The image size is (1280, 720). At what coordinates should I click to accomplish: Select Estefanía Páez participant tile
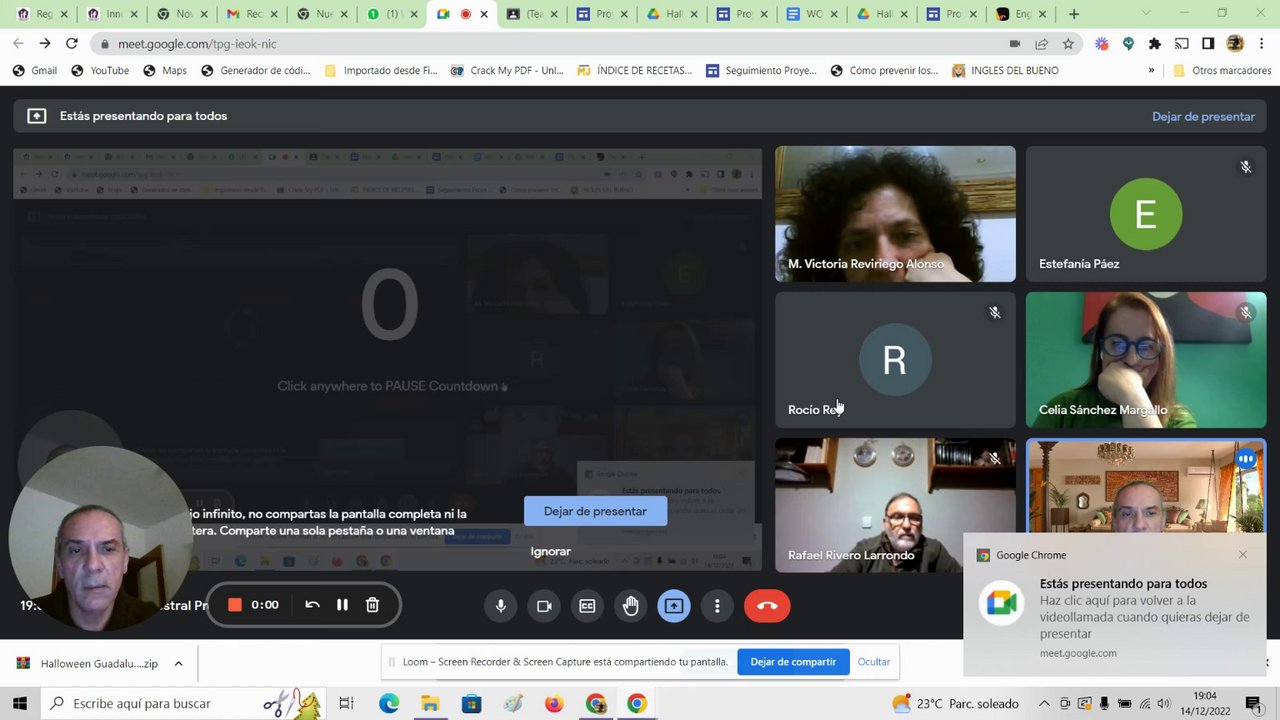point(1146,214)
